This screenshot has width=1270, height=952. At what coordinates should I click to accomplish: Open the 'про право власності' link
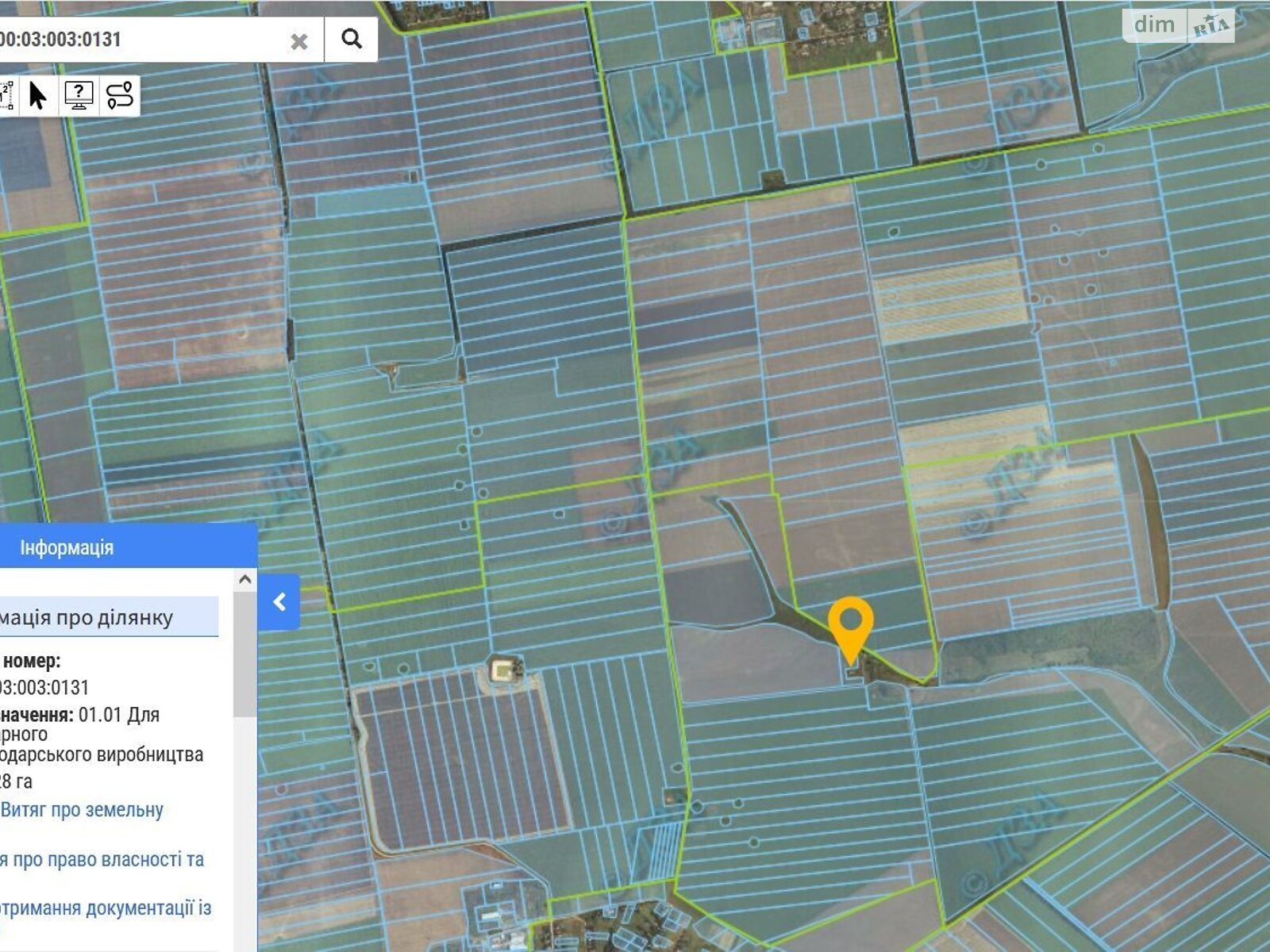[102, 859]
